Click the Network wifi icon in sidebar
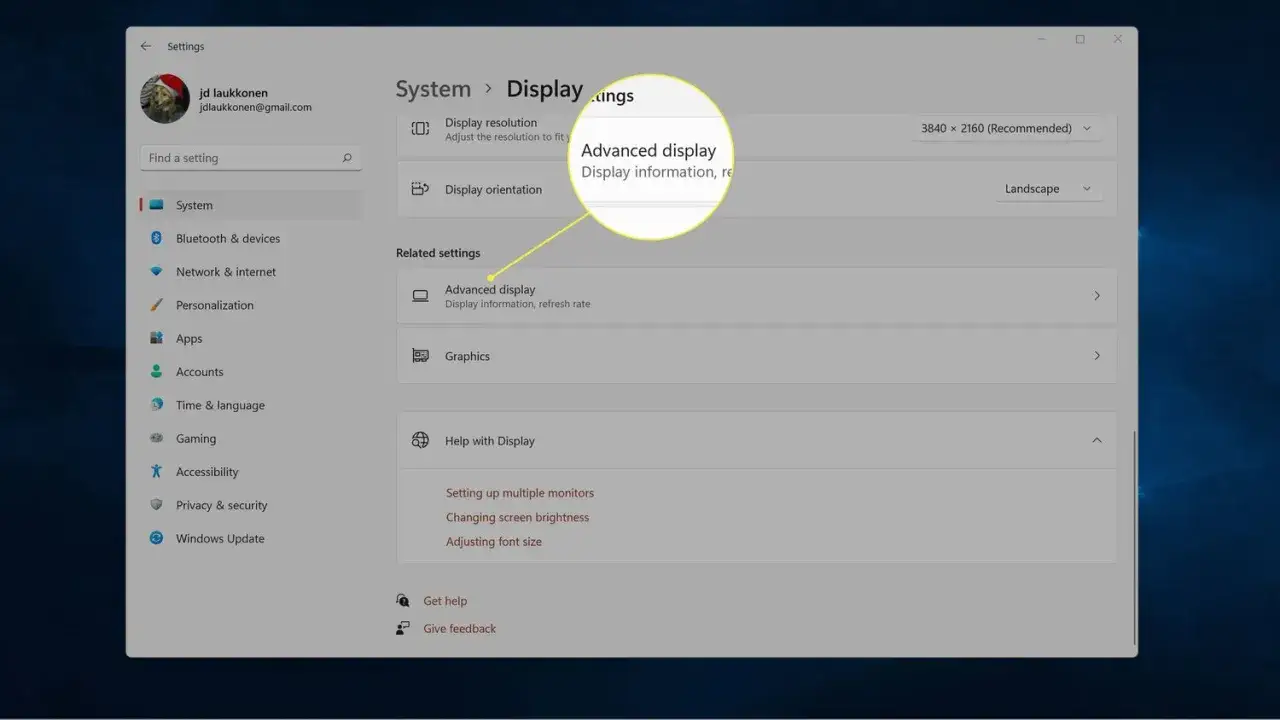Viewport: 1280px width, 720px height. click(156, 272)
